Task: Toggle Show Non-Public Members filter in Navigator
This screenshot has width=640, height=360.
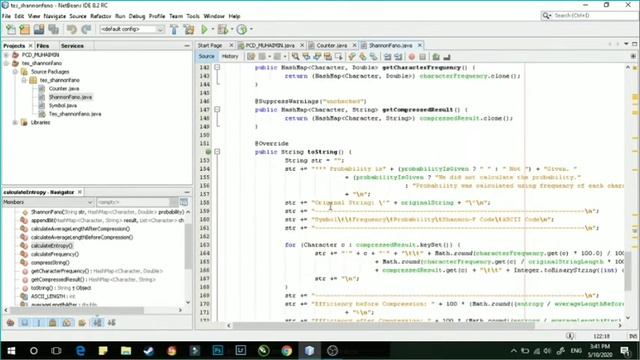Action: pyautogui.click(x=53, y=323)
